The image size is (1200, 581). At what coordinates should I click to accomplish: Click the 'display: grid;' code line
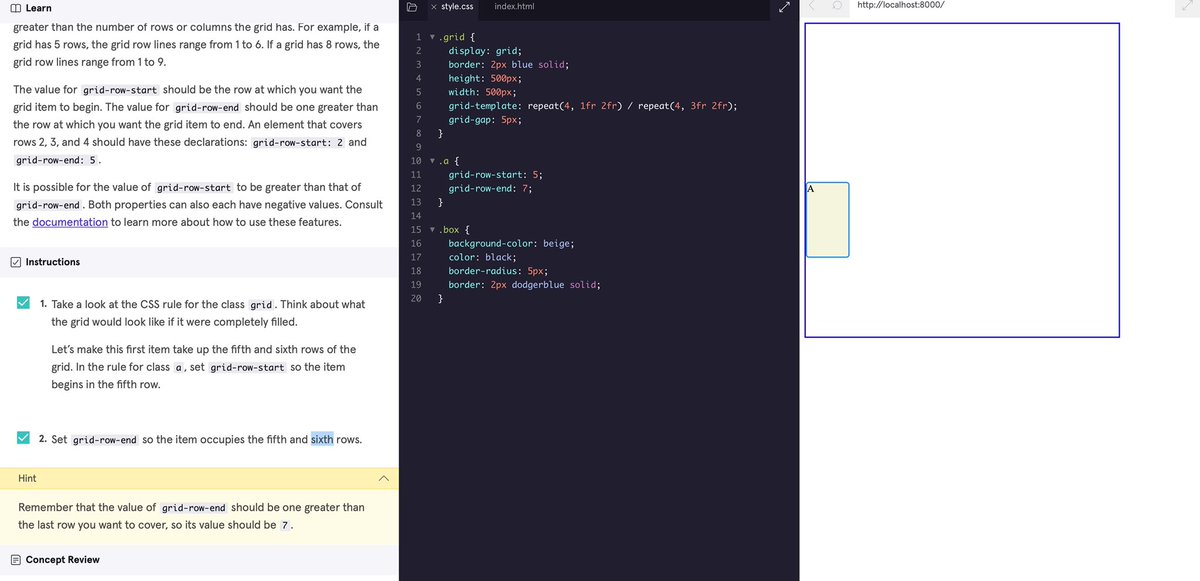pyautogui.click(x=485, y=50)
